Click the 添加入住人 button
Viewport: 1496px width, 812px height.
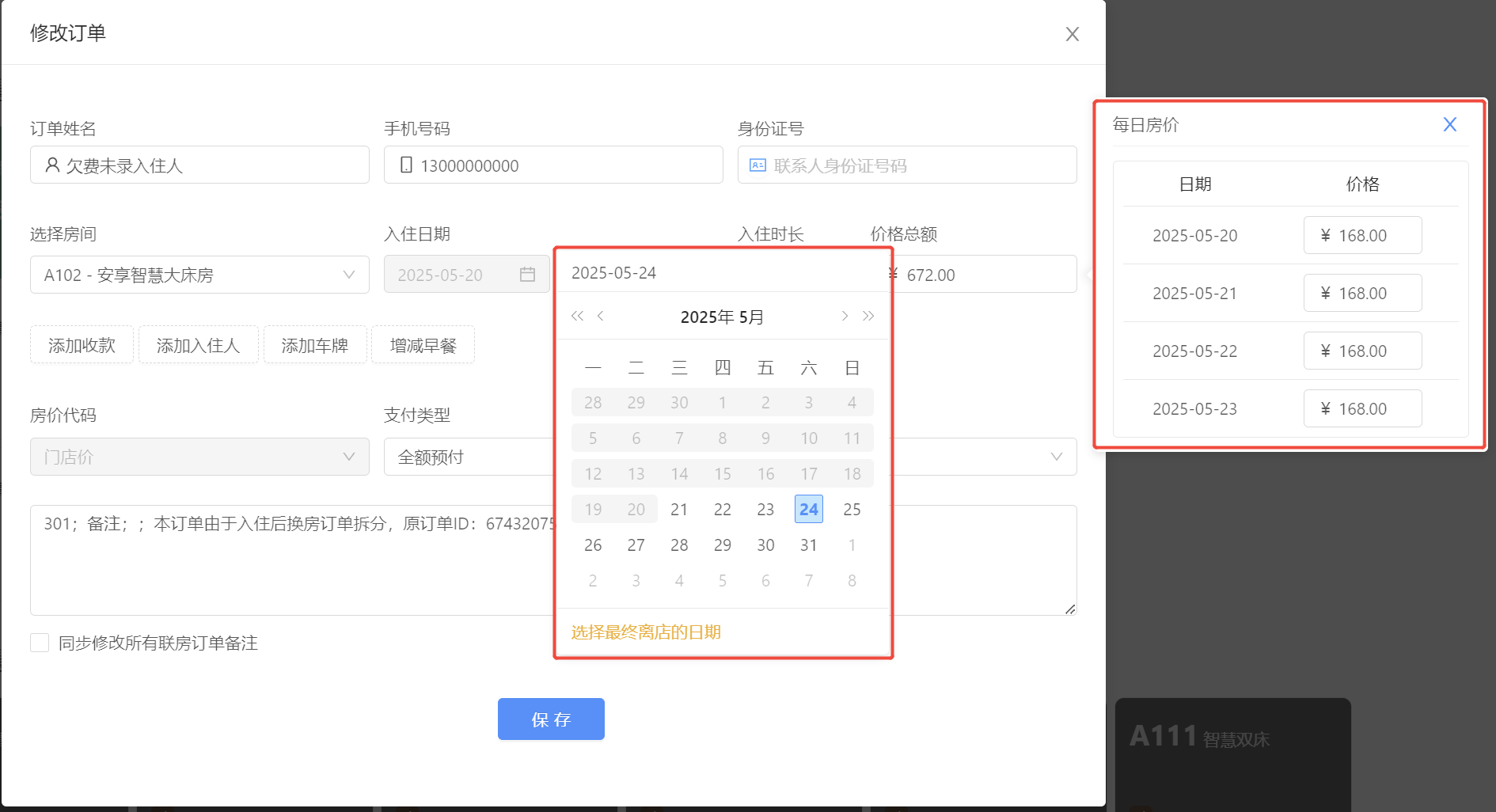(198, 344)
